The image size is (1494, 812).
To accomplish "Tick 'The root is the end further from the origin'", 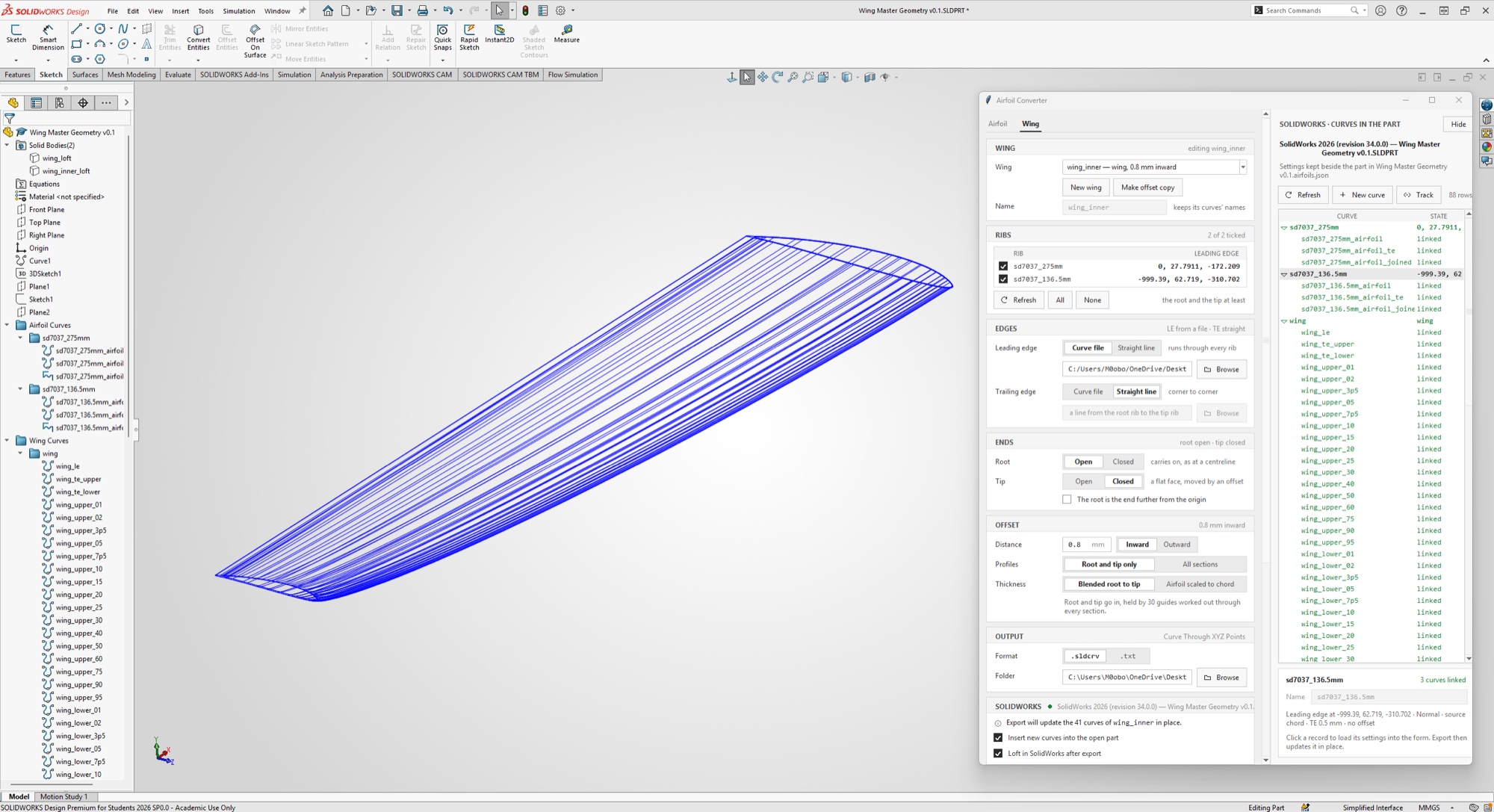I will coord(1067,500).
